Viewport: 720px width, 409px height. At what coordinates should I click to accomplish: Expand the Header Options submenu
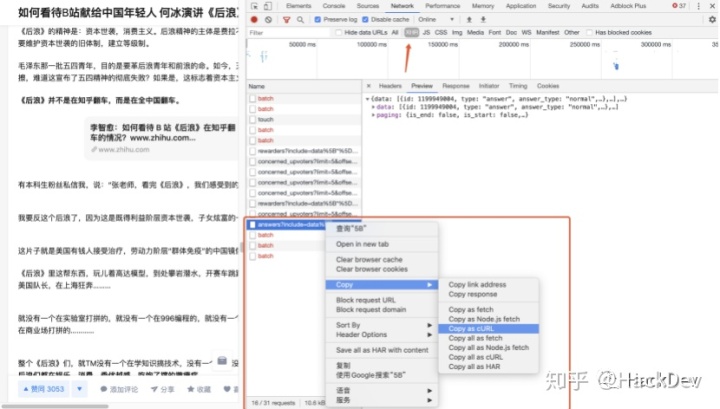tap(381, 335)
